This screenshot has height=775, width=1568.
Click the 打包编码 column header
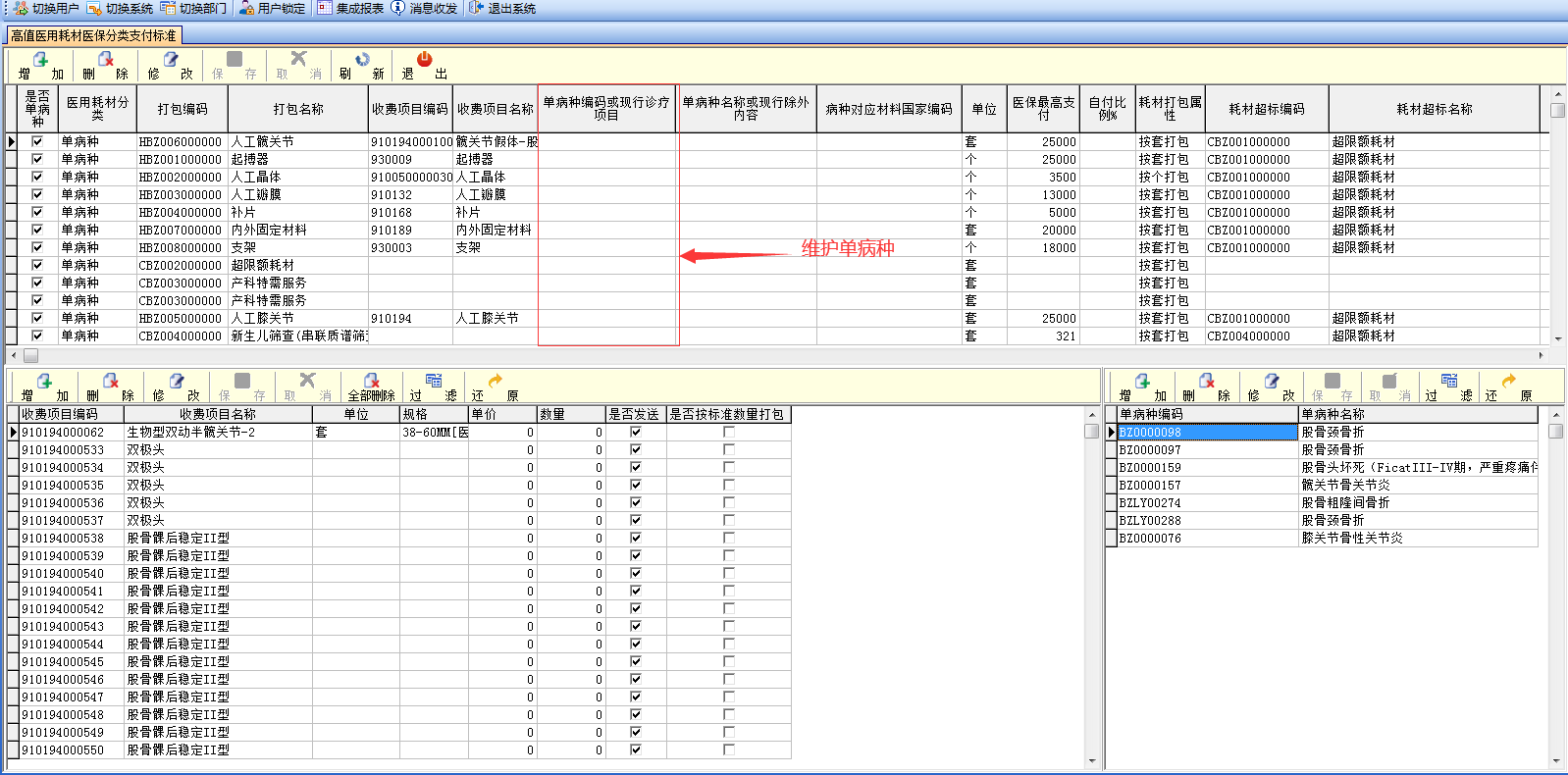(x=183, y=109)
